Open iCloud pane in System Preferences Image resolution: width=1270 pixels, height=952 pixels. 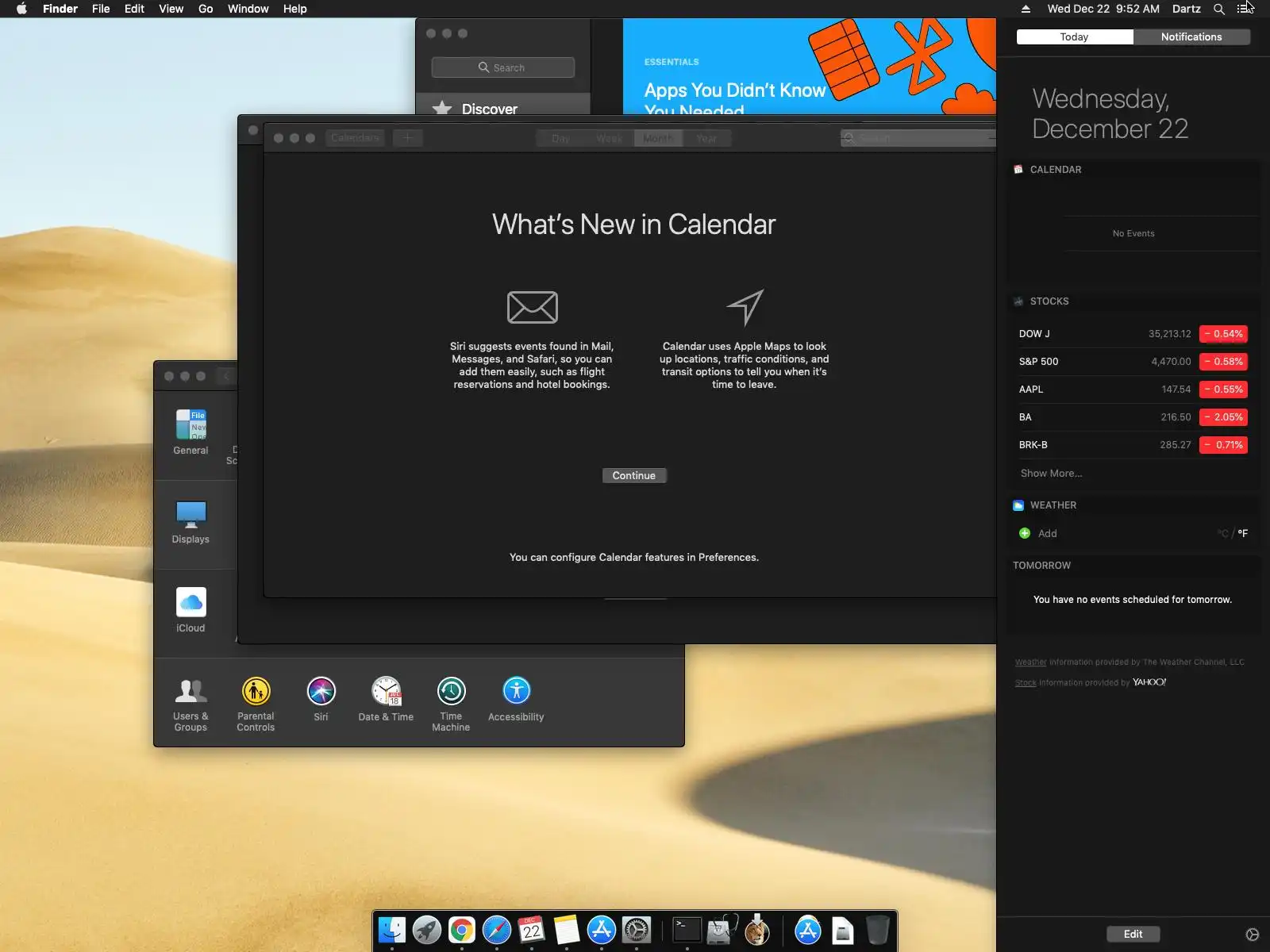(190, 610)
